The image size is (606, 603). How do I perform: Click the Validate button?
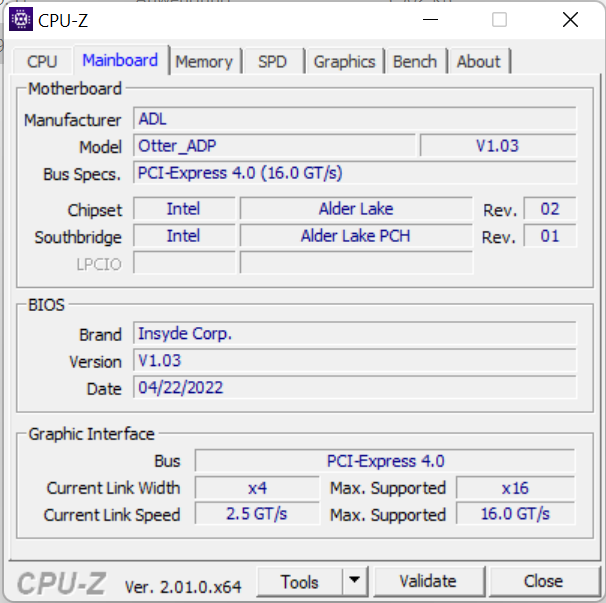coord(428,582)
